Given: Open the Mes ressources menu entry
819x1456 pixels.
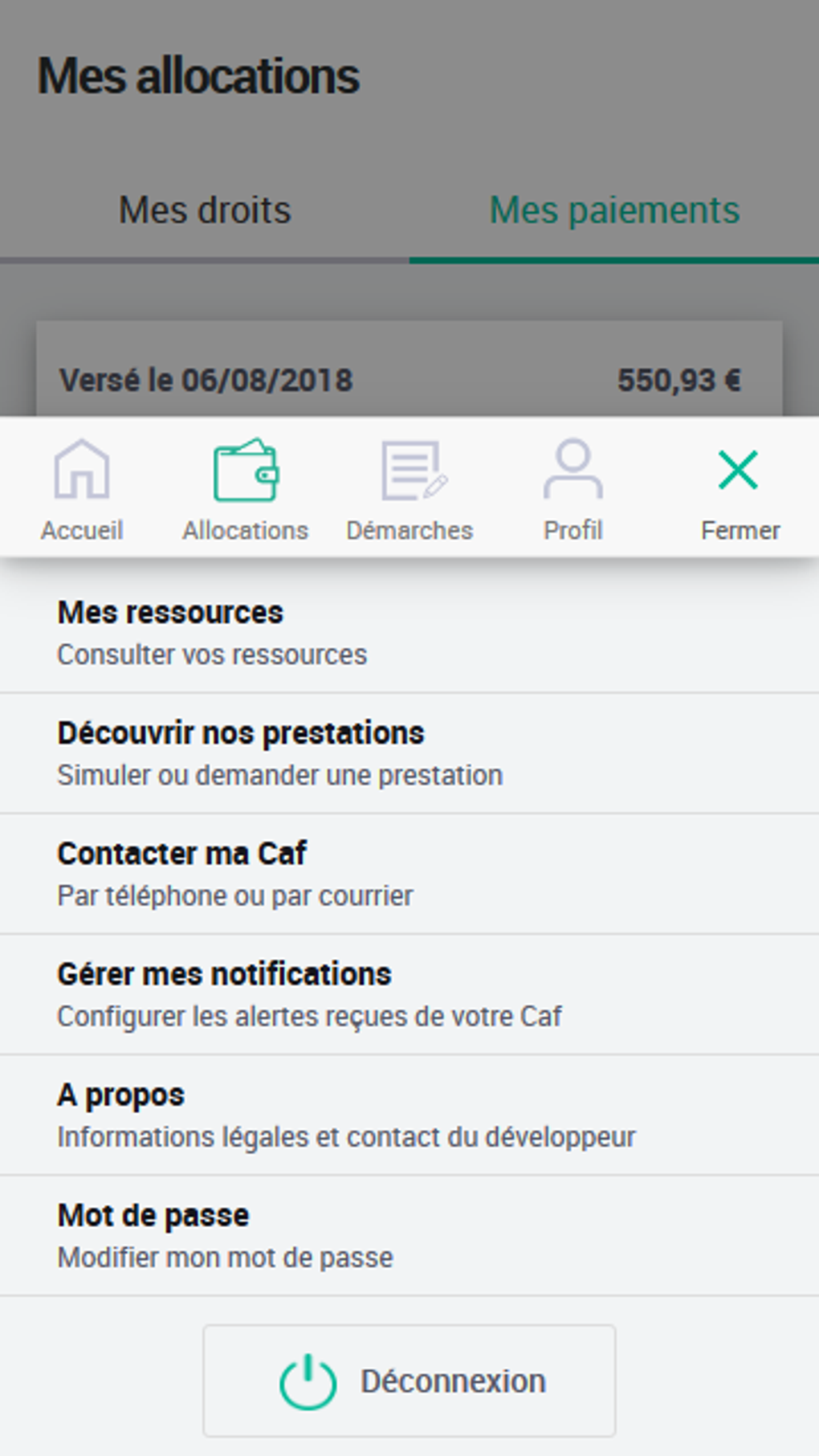Looking at the screenshot, I should click(170, 613).
